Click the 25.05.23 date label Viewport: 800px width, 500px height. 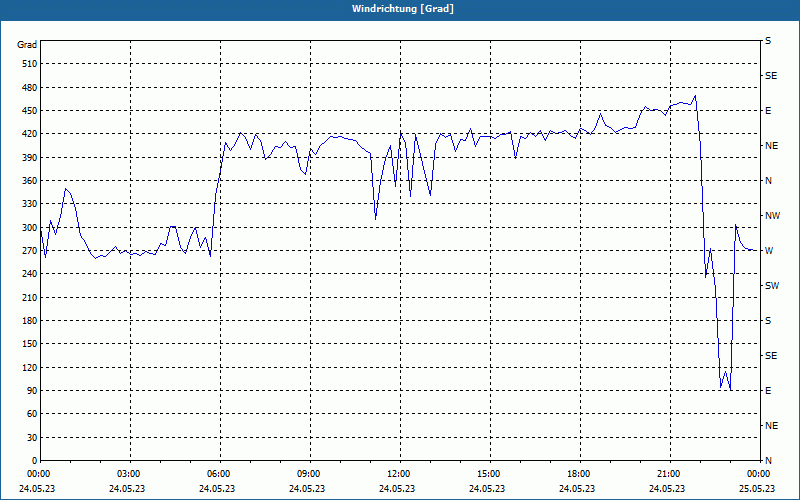(757, 488)
